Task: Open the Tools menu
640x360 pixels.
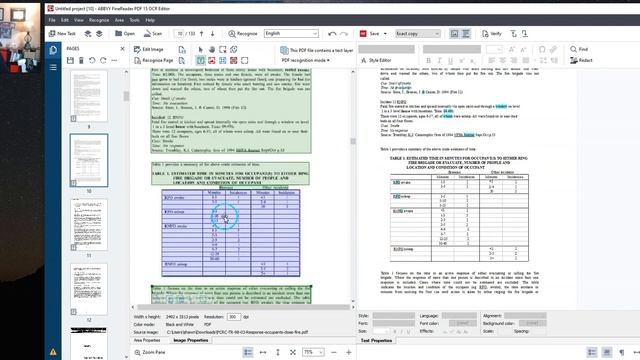Action: click(134, 20)
